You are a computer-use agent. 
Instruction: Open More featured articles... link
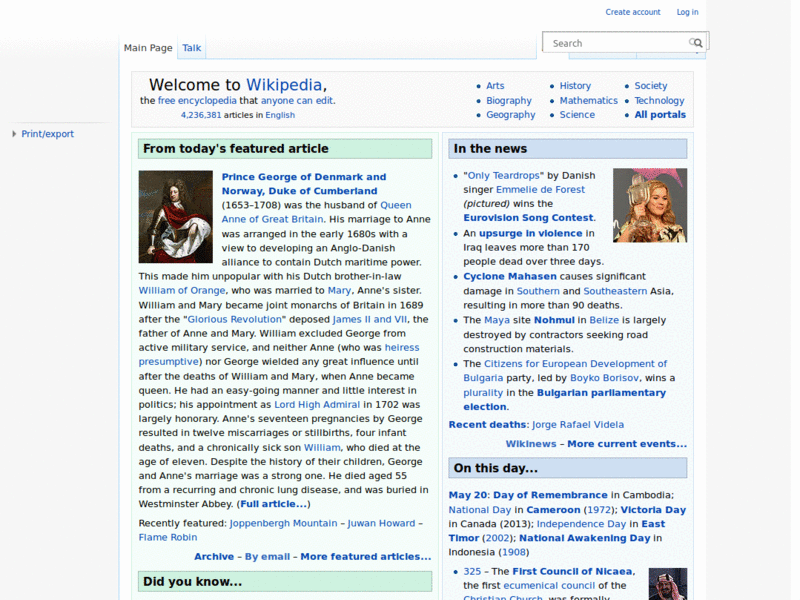click(x=365, y=557)
